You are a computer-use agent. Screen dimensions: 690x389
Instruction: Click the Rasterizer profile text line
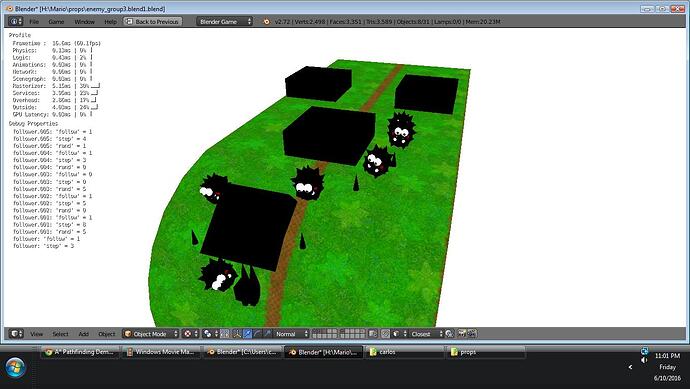56,86
